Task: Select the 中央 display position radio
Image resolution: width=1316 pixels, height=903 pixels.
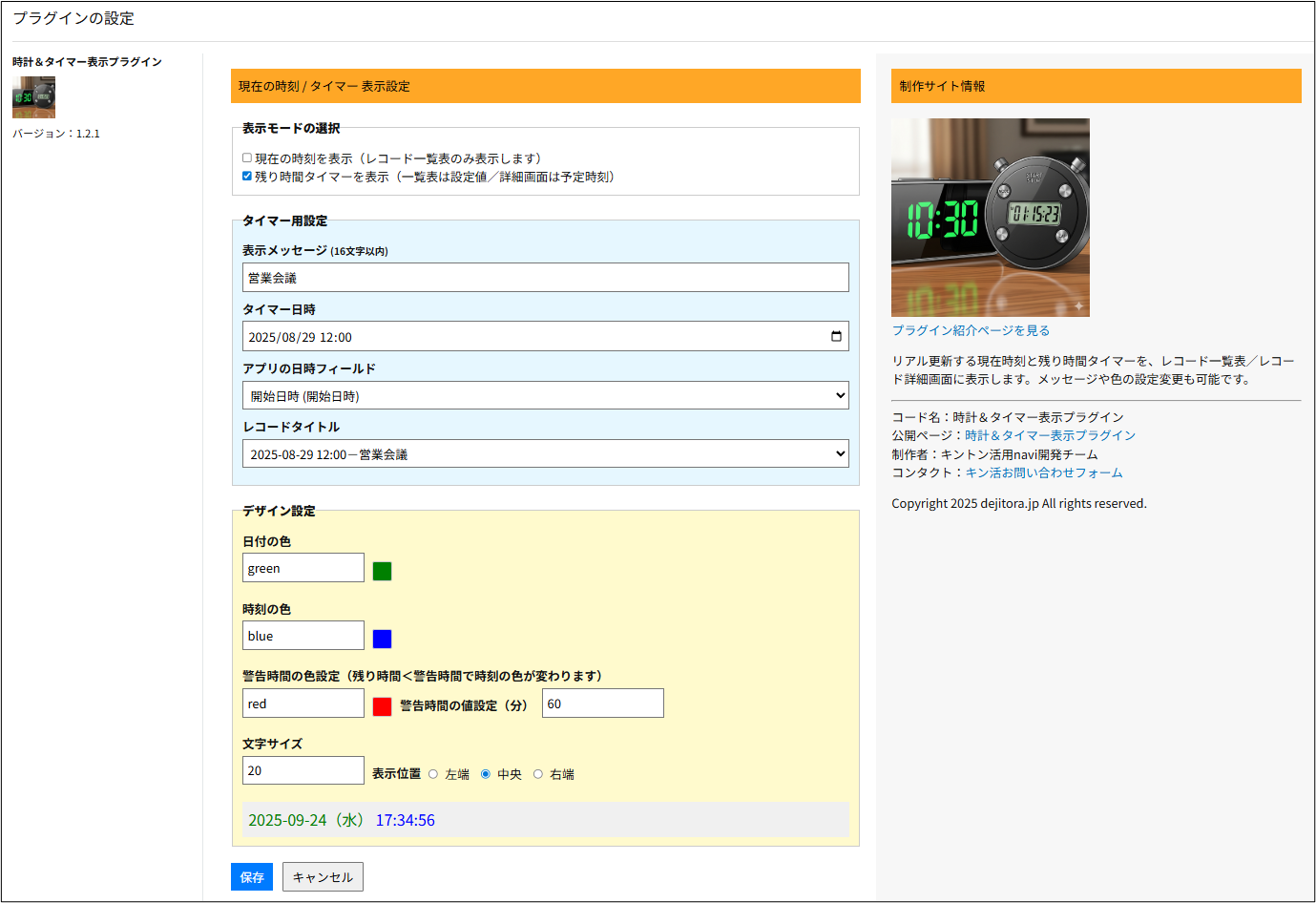Action: [x=486, y=774]
